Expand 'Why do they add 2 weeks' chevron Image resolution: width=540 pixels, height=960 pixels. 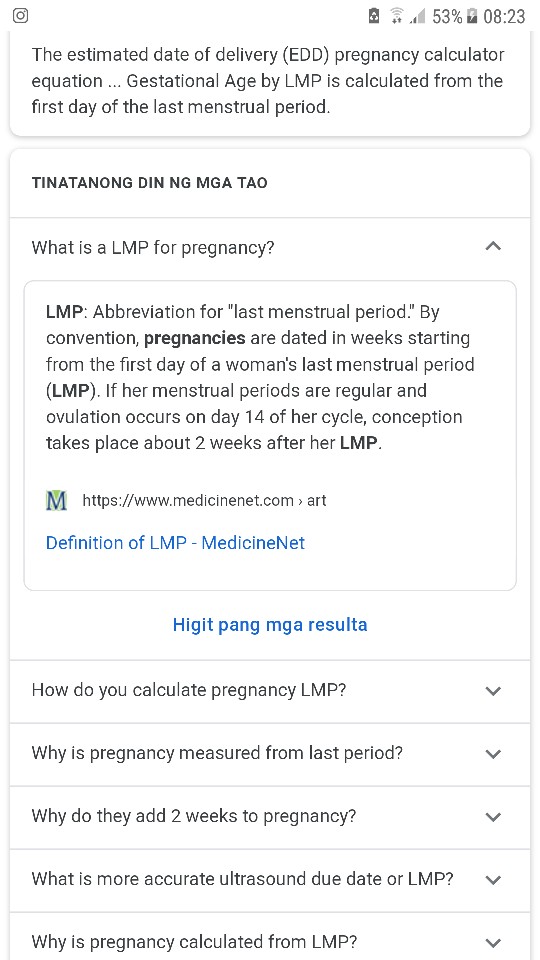point(493,817)
